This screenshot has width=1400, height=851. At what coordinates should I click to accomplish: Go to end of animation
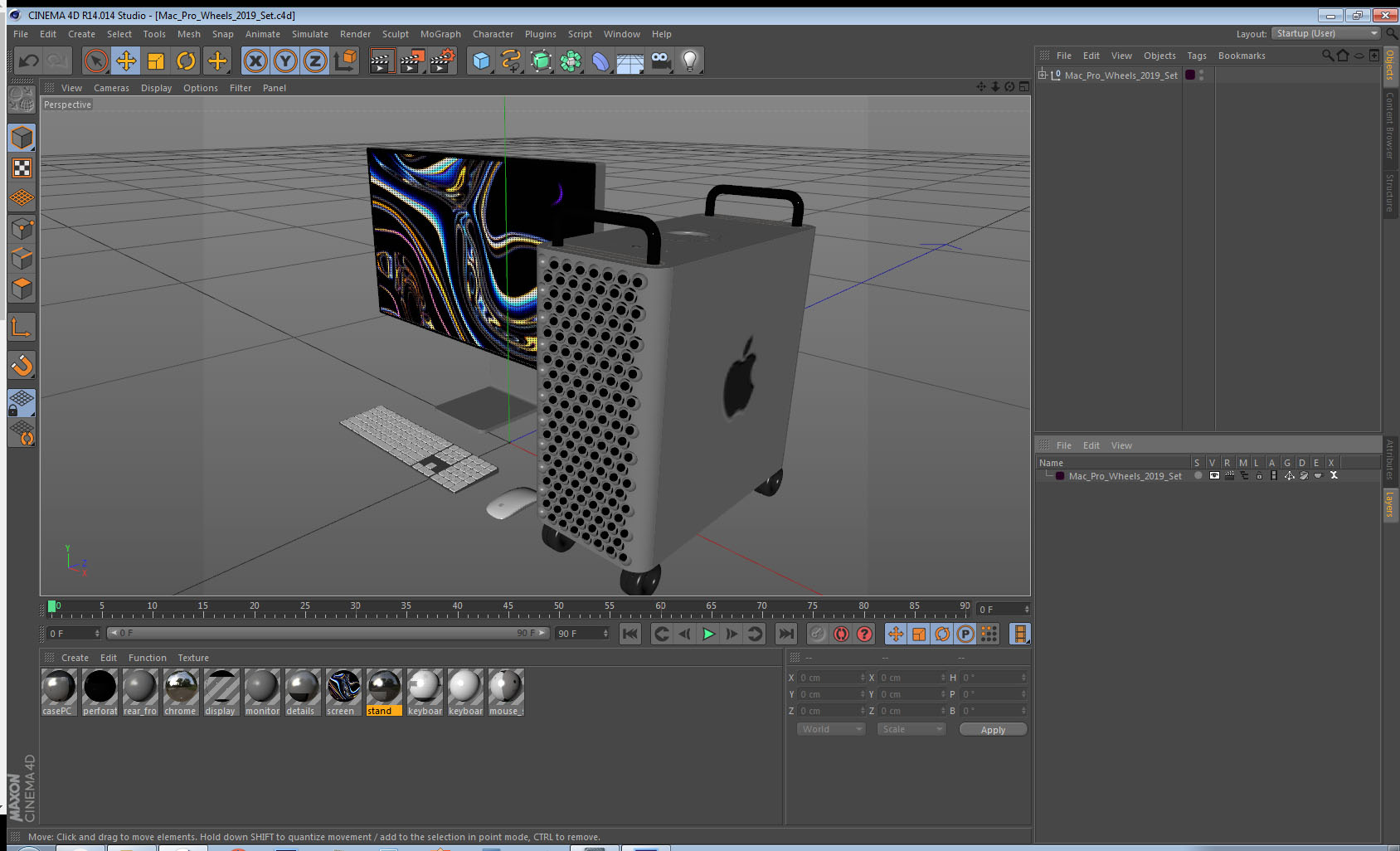785,634
